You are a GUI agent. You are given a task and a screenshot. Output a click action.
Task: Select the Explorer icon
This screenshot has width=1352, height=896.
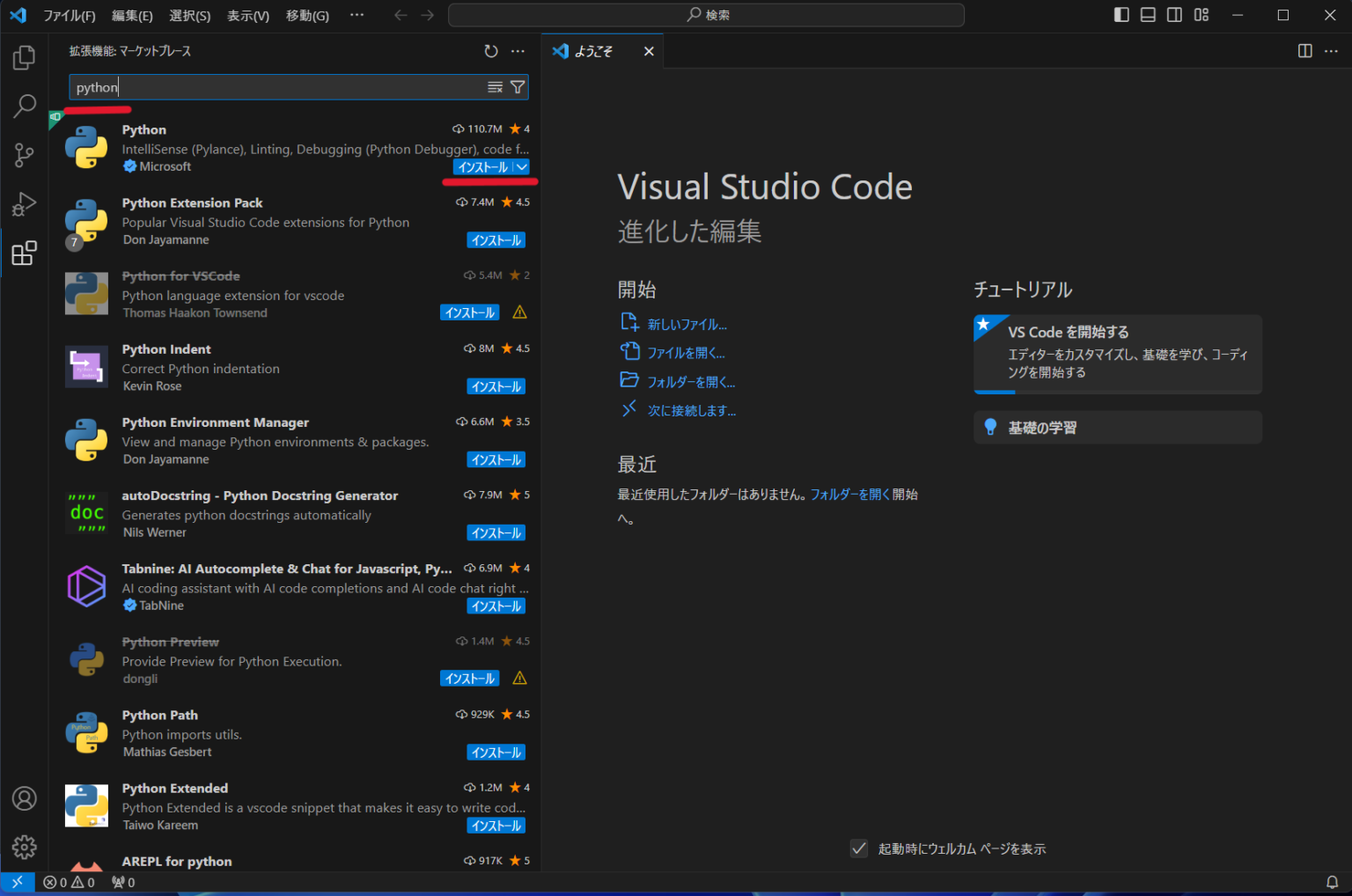point(24,57)
